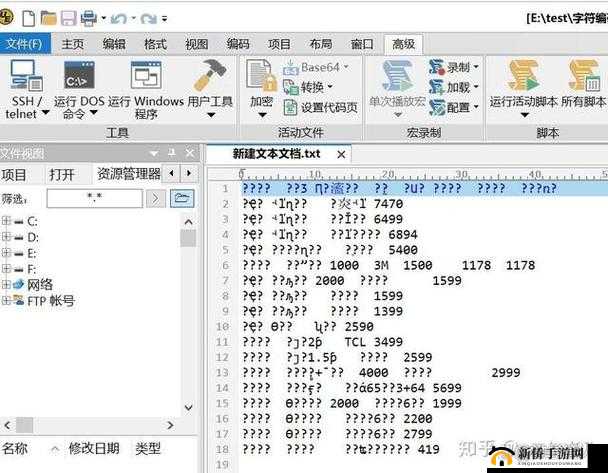
Task: Click the Print icon in quick access toolbar
Action: click(x=89, y=18)
